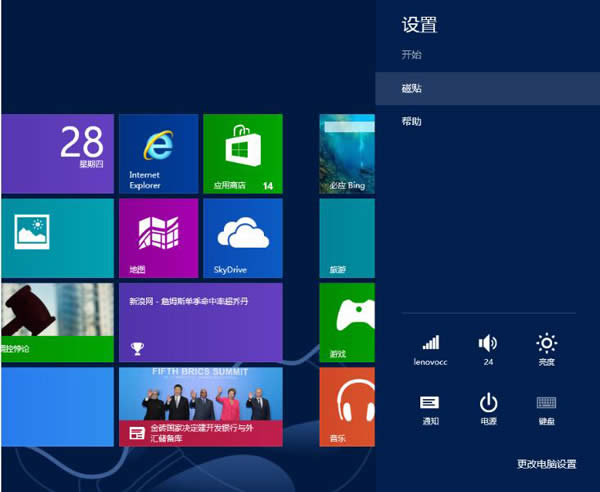Open the plain blue tile beside BRICS news
Viewport: 600px width, 492px height.
[57, 407]
